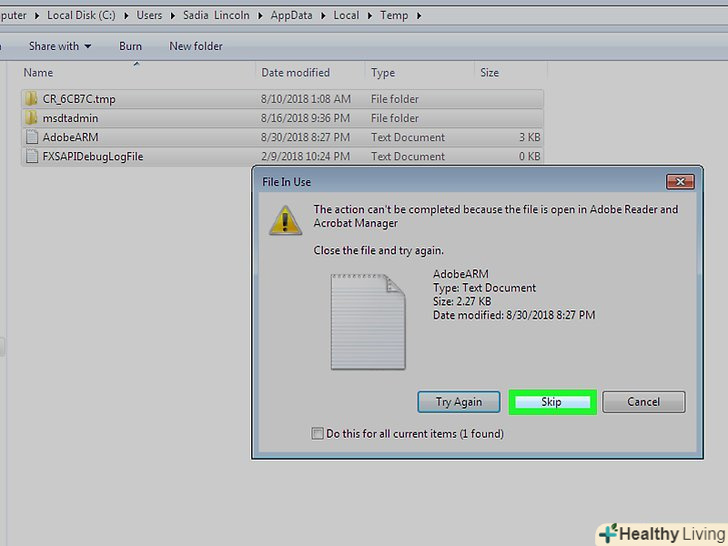Select the msdtadmin folder icon

(x=31, y=118)
